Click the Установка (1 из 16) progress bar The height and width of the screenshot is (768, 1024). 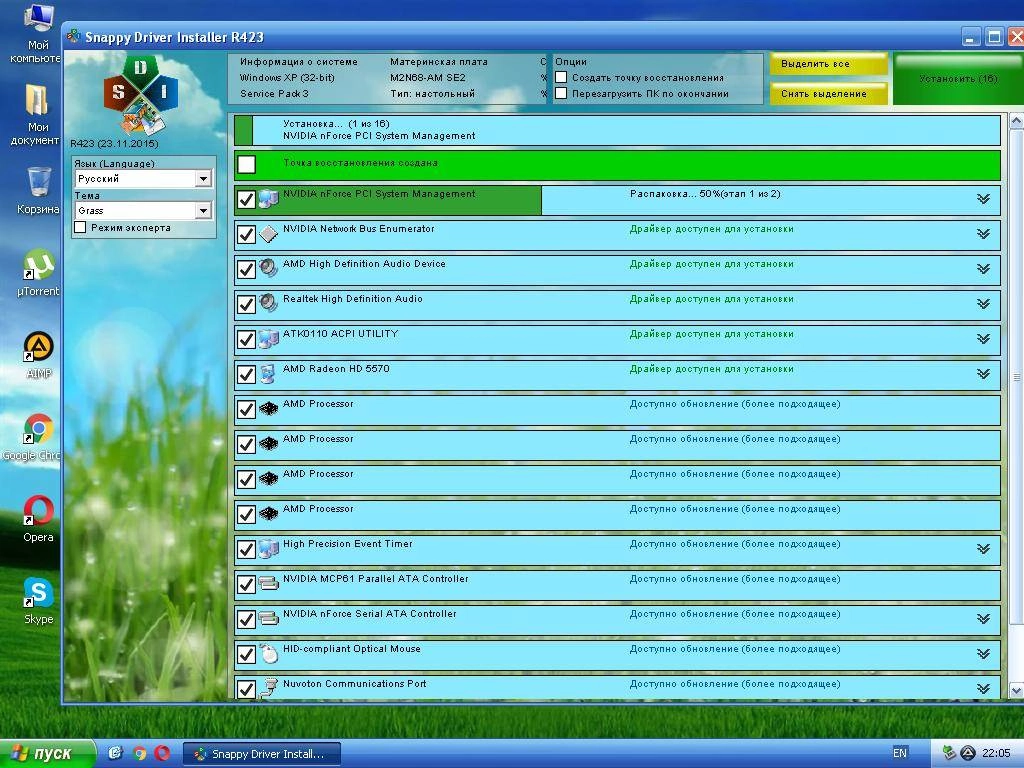coord(617,130)
